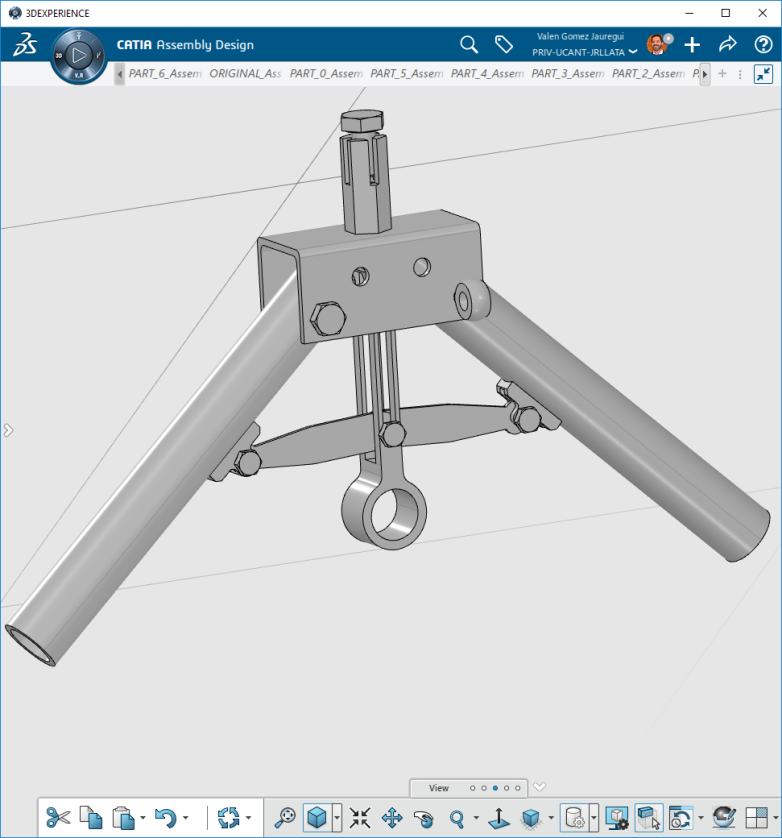The image size is (782, 838).
Task: Select the fifth action bar section dot
Action: click(x=518, y=788)
